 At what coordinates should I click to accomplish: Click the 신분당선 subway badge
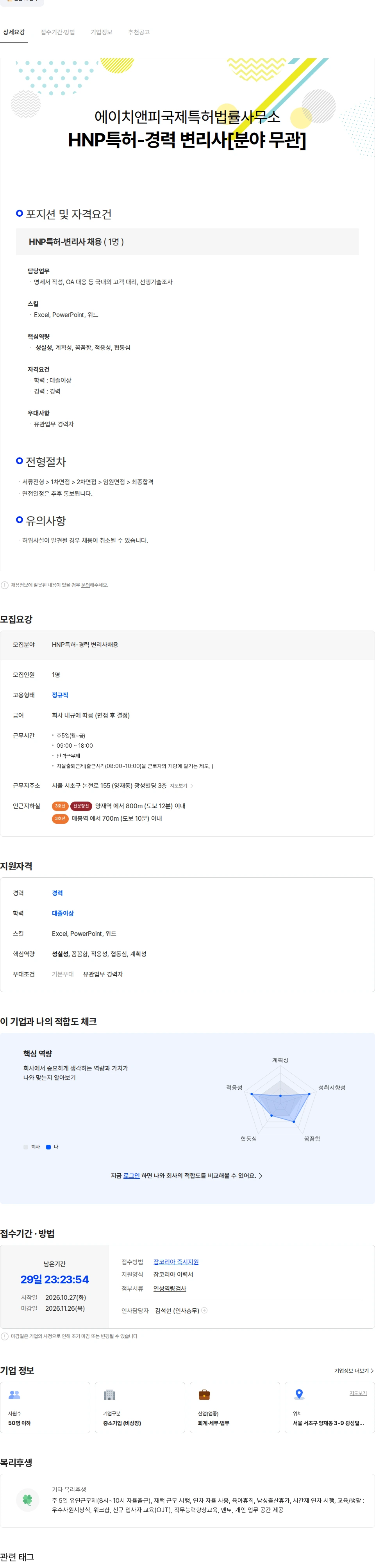click(x=81, y=806)
